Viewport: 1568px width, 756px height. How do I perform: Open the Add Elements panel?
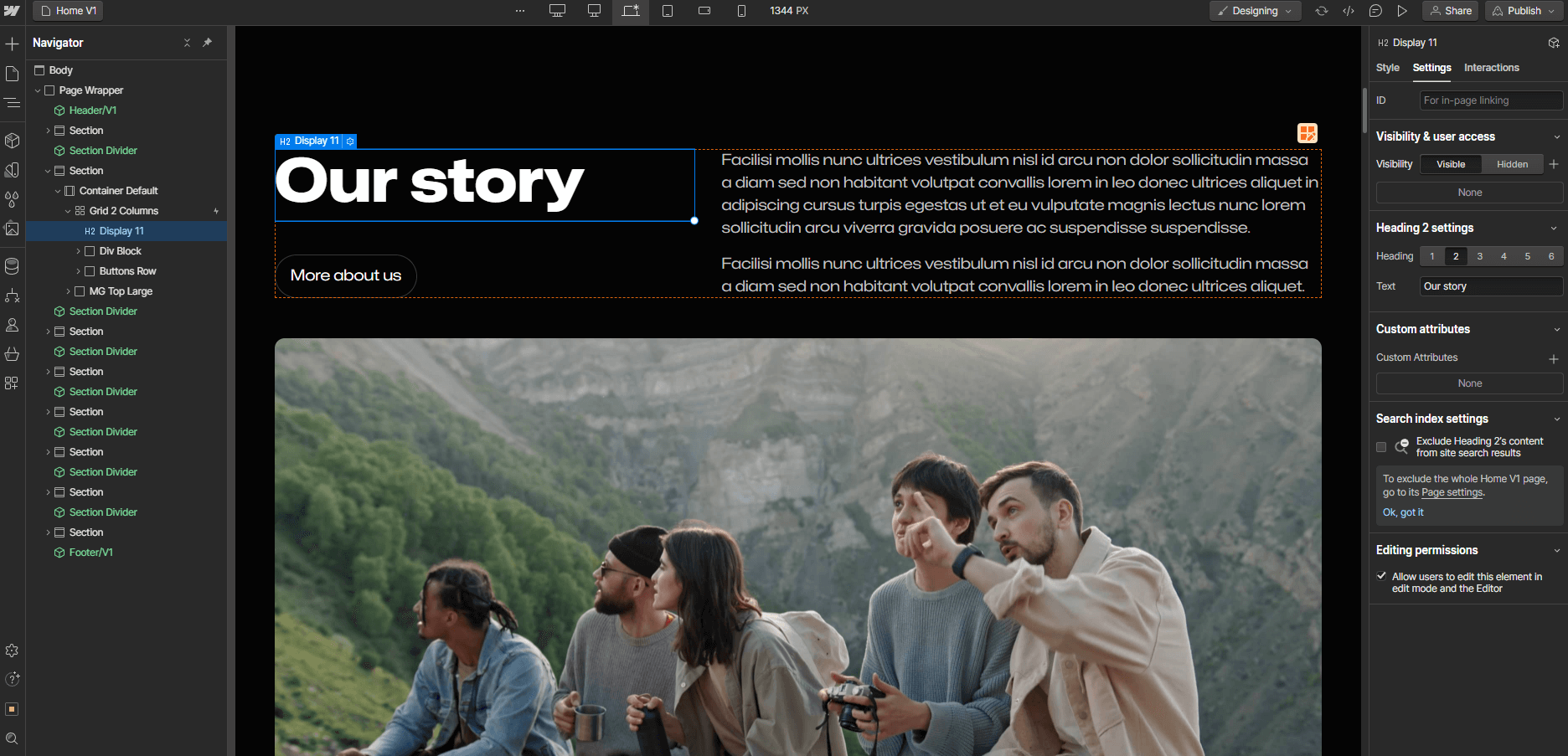tap(13, 43)
